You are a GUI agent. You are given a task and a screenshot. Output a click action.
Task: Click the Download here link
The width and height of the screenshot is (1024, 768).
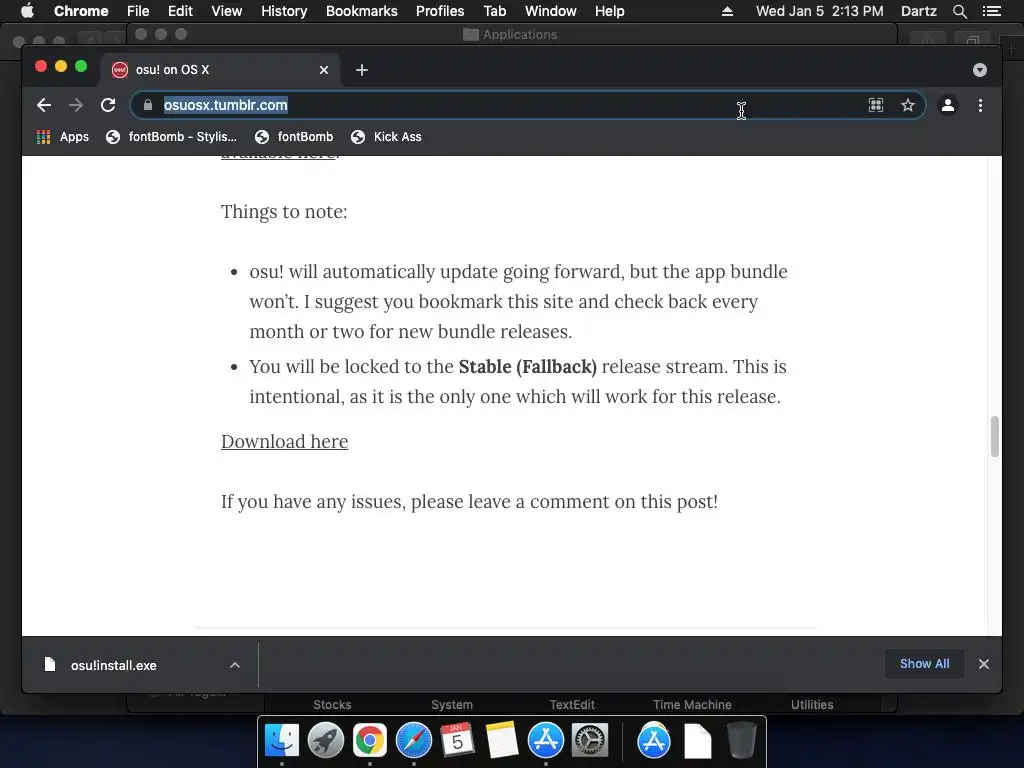[x=284, y=441]
